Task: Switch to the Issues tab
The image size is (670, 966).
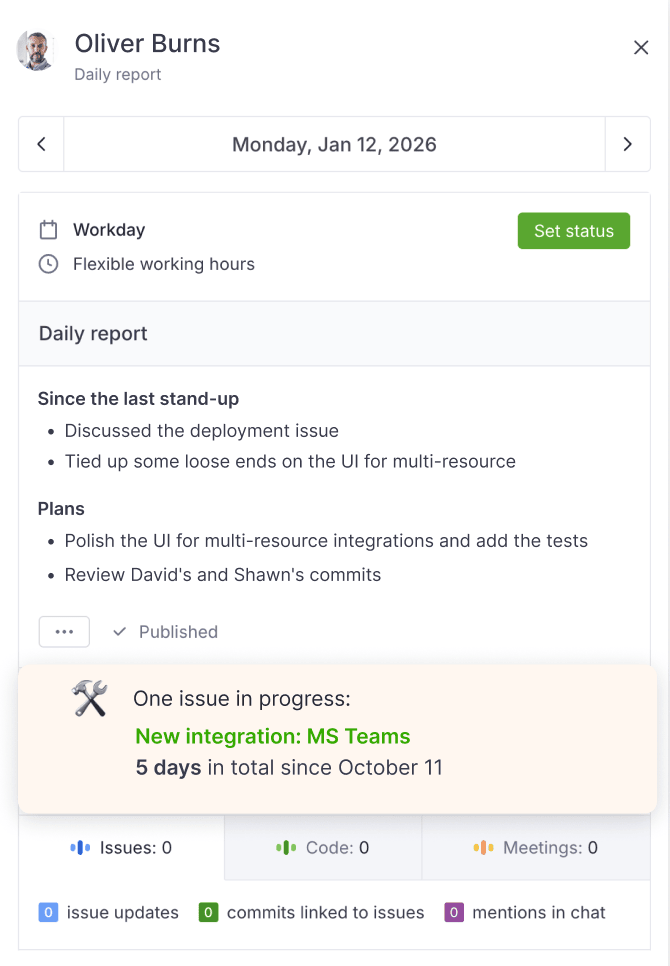Action: pyautogui.click(x=122, y=848)
